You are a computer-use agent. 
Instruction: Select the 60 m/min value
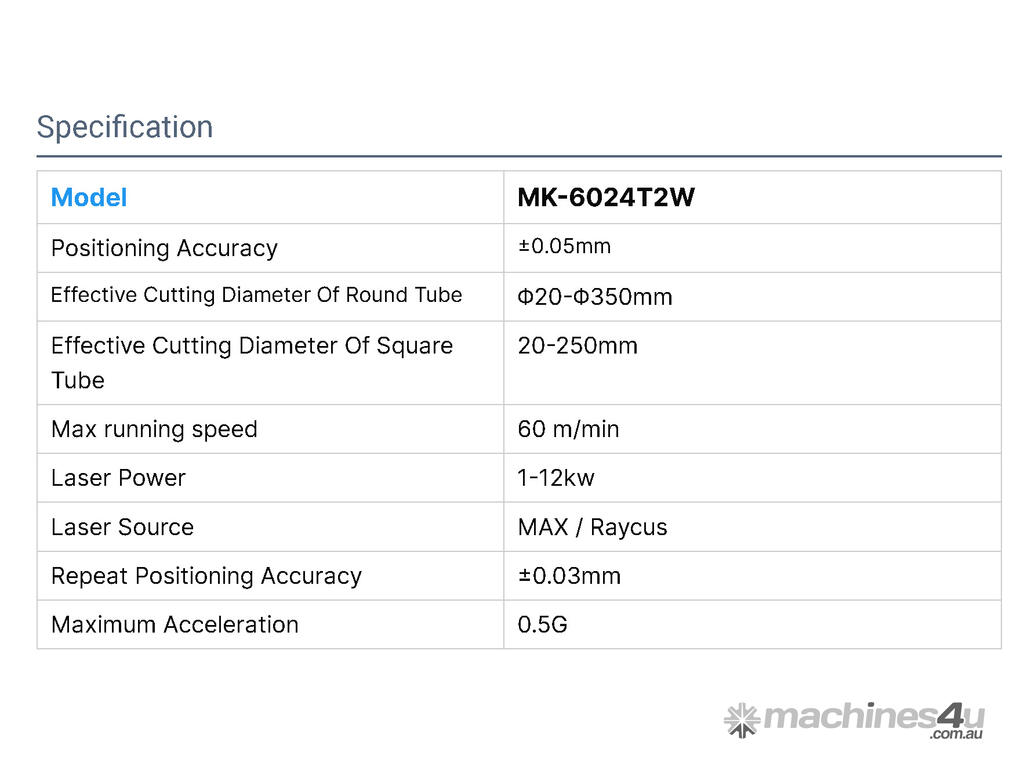click(568, 429)
